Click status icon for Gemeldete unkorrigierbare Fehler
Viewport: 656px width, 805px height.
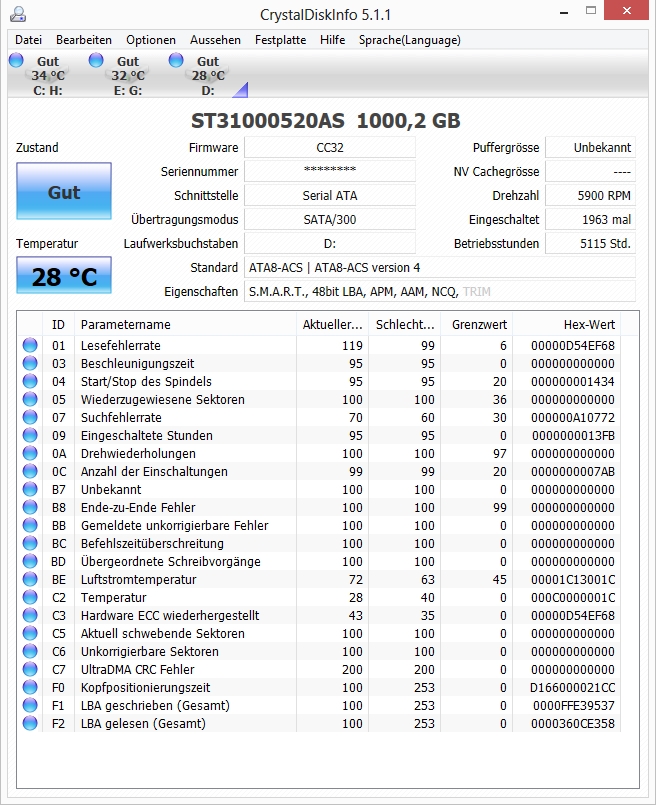point(30,525)
